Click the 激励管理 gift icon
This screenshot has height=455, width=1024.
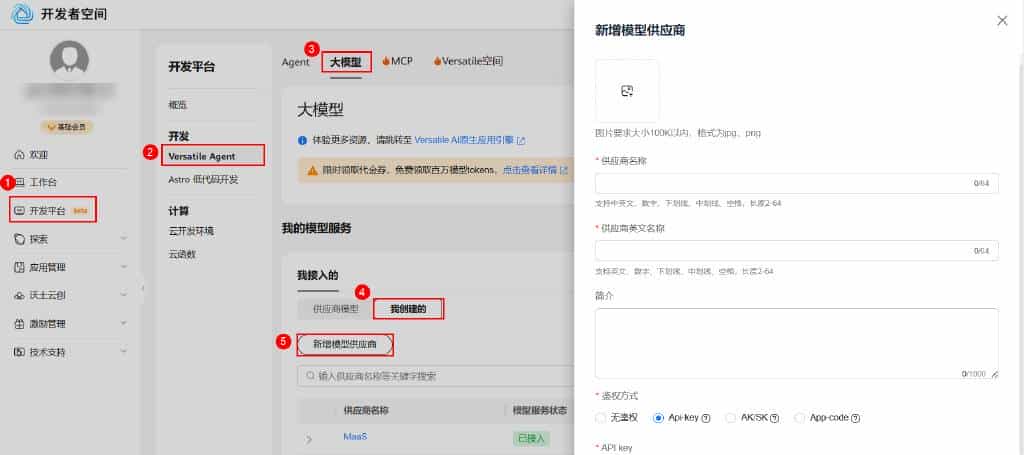(x=19, y=324)
